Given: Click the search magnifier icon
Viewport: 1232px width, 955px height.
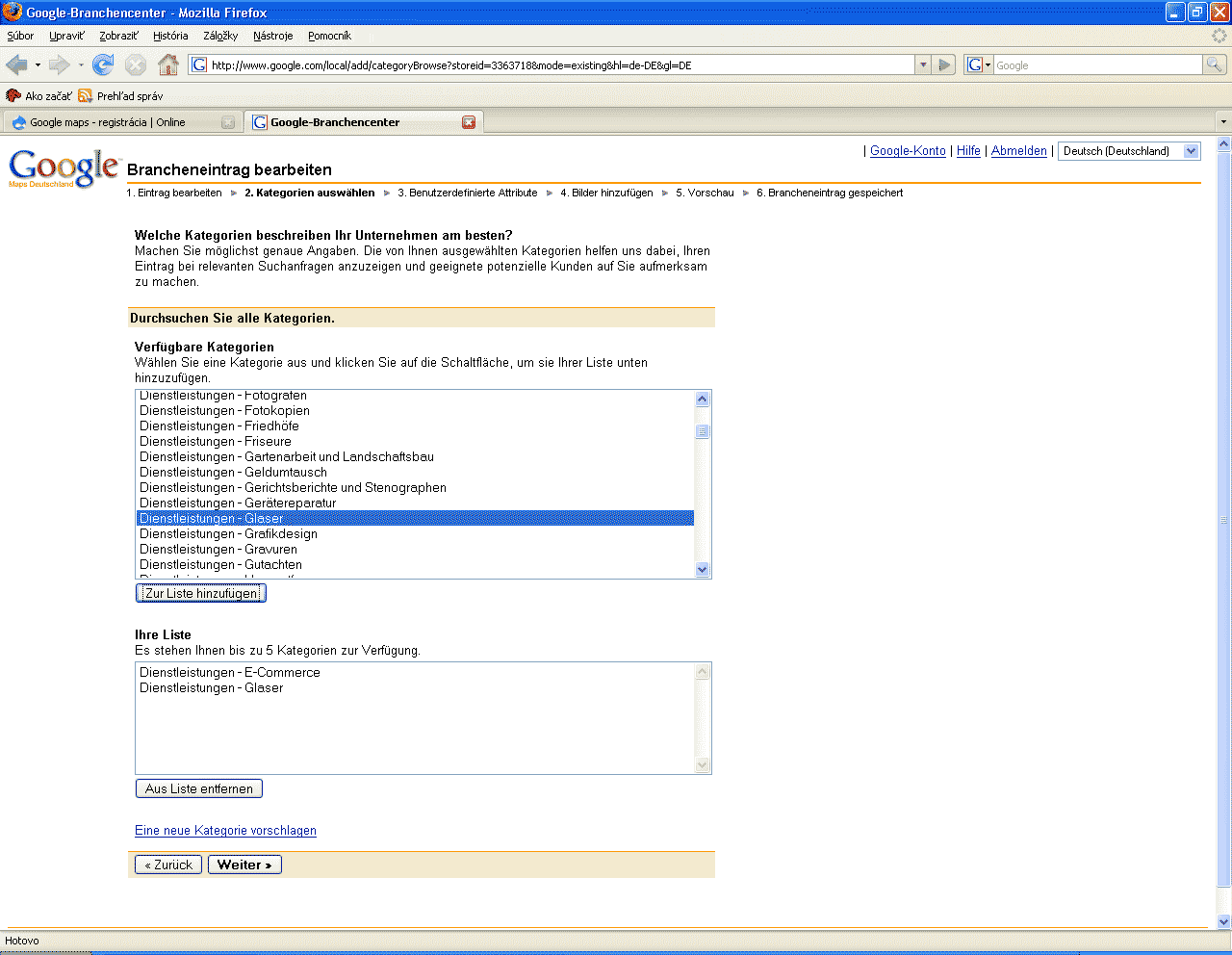Looking at the screenshot, I should pyautogui.click(x=1215, y=65).
